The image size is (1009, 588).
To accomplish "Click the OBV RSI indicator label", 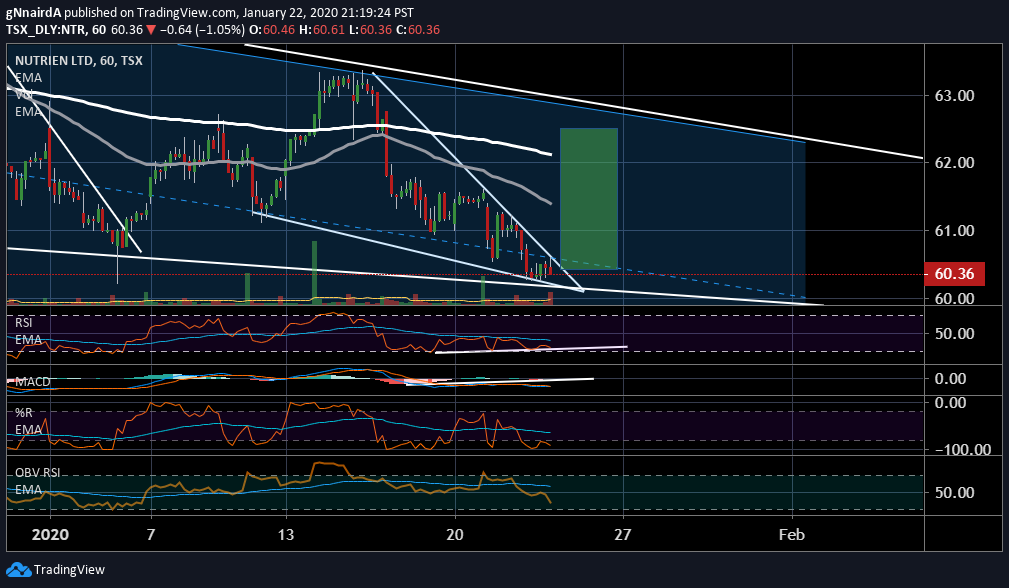I will 37,472.
